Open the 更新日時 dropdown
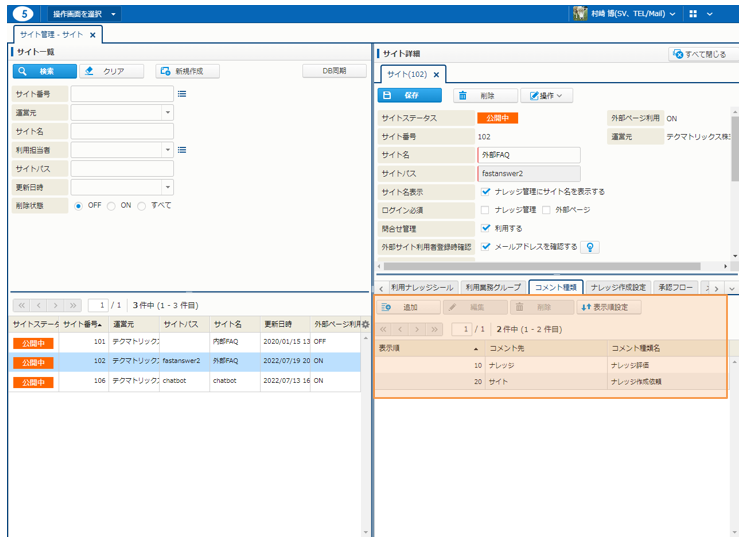 click(167, 187)
